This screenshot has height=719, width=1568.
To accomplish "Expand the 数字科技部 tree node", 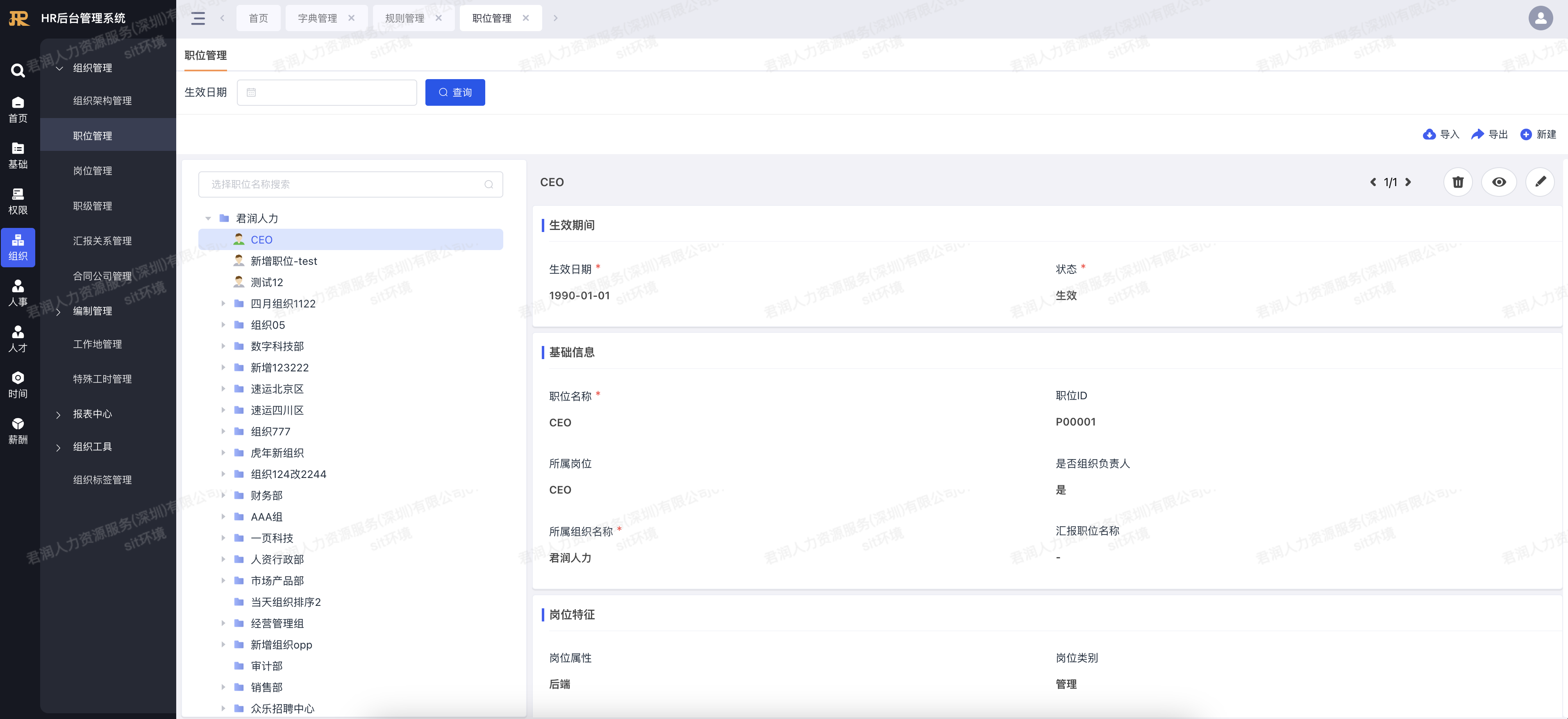I will (223, 346).
